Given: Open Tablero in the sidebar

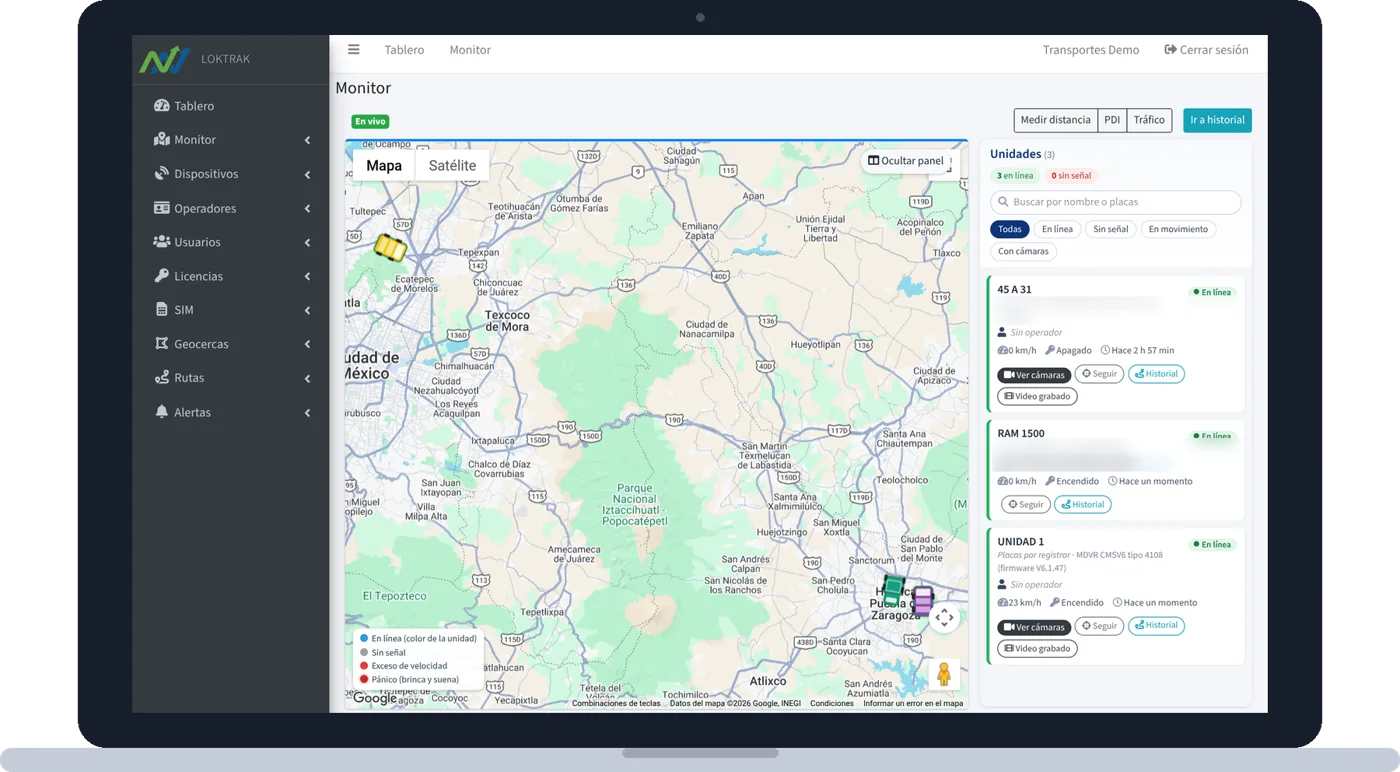Looking at the screenshot, I should click(x=231, y=106).
